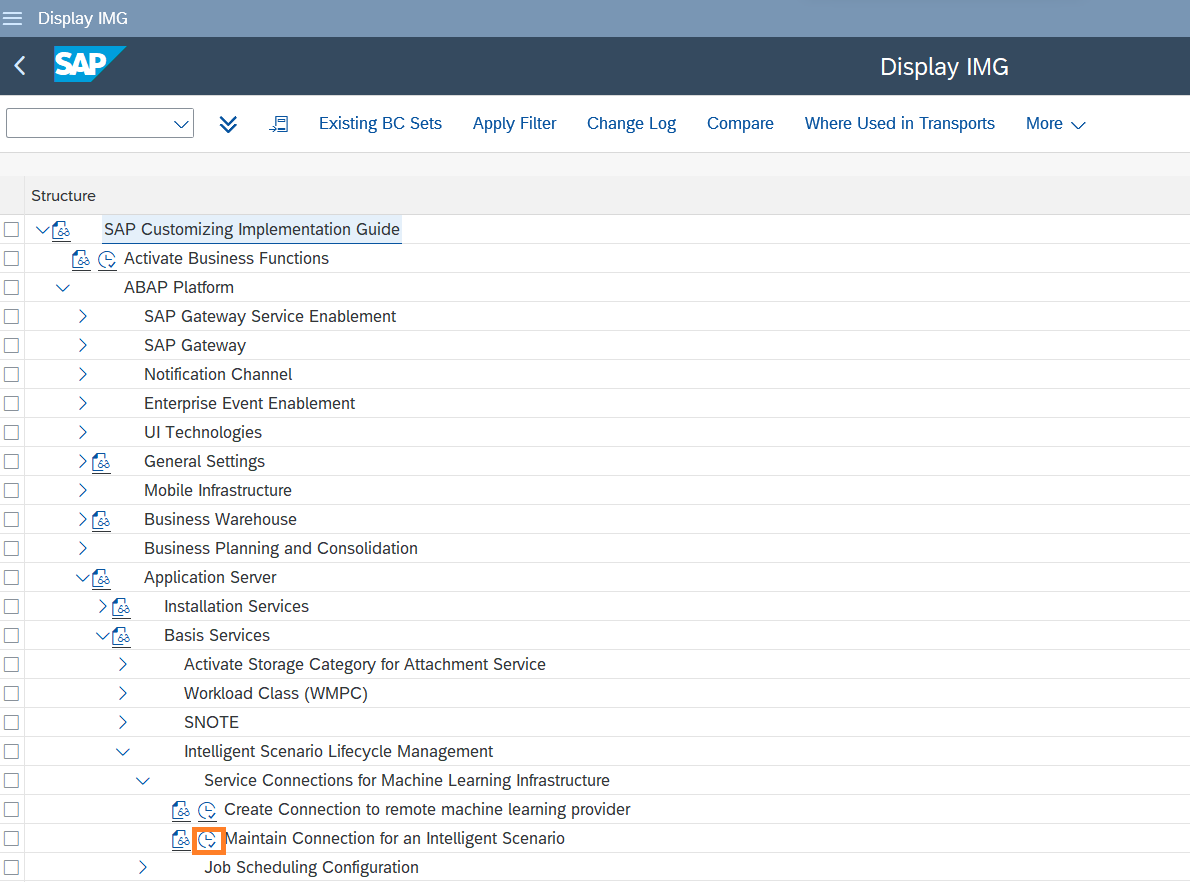The image size is (1190, 882).
Task: Click the double-chevron expand all icon
Action: pos(228,124)
